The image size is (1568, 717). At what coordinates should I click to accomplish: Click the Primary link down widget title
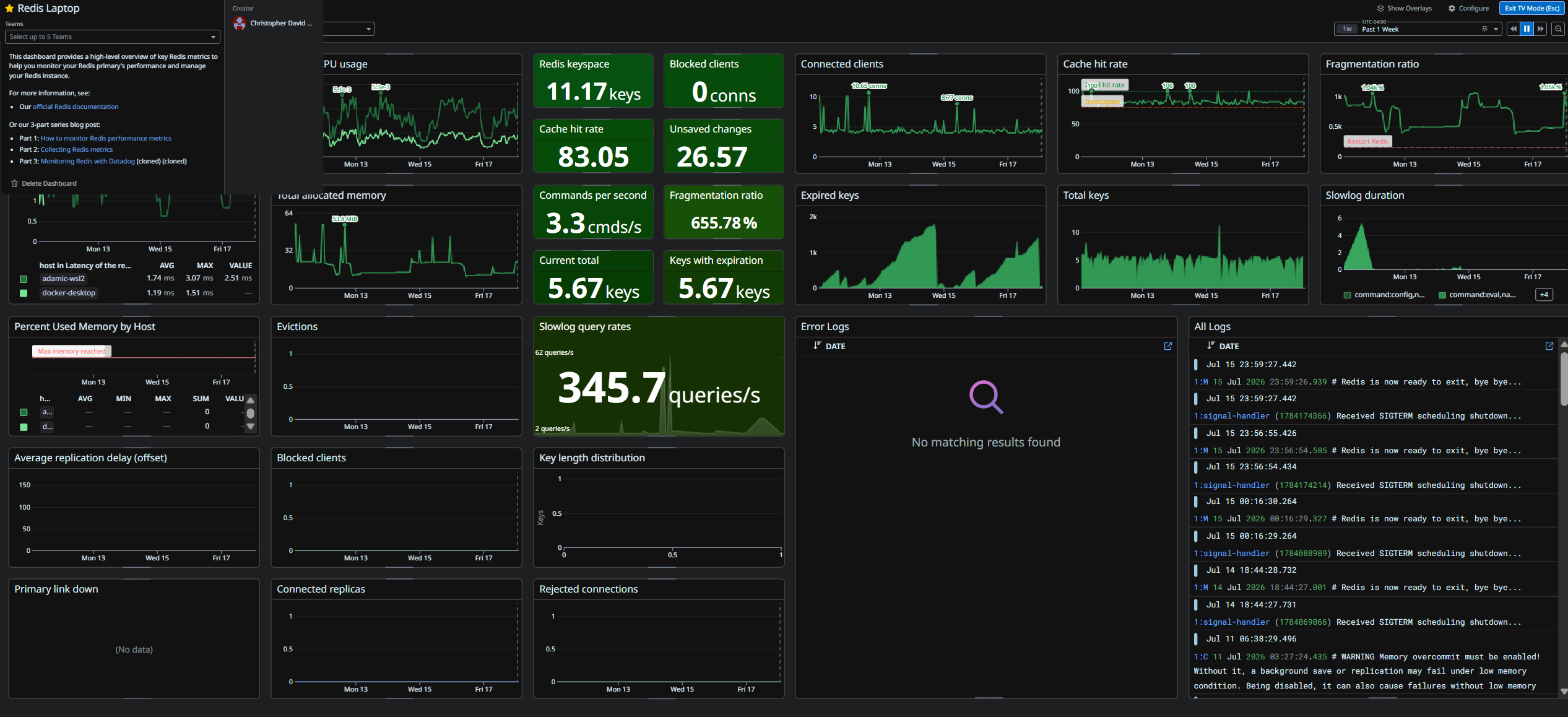tap(56, 589)
